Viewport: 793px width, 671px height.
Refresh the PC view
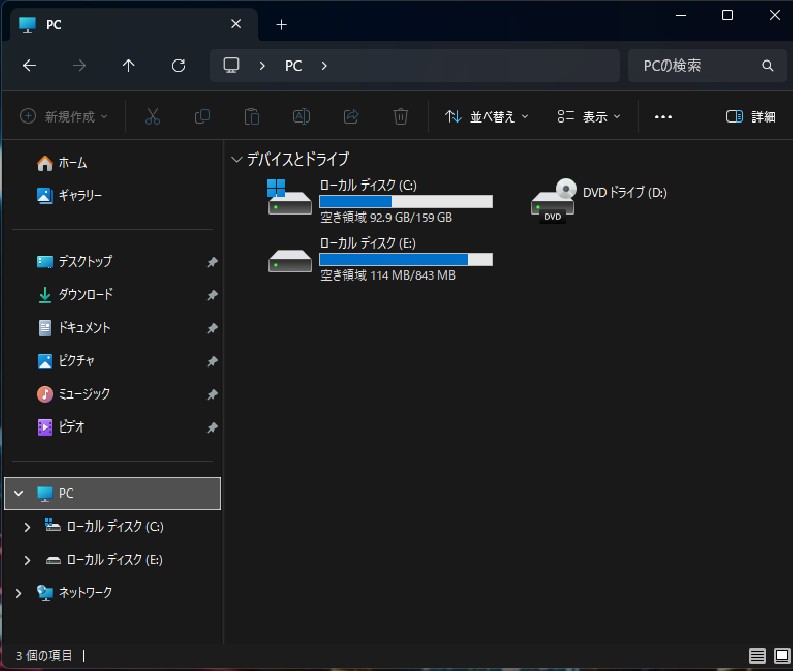[178, 66]
